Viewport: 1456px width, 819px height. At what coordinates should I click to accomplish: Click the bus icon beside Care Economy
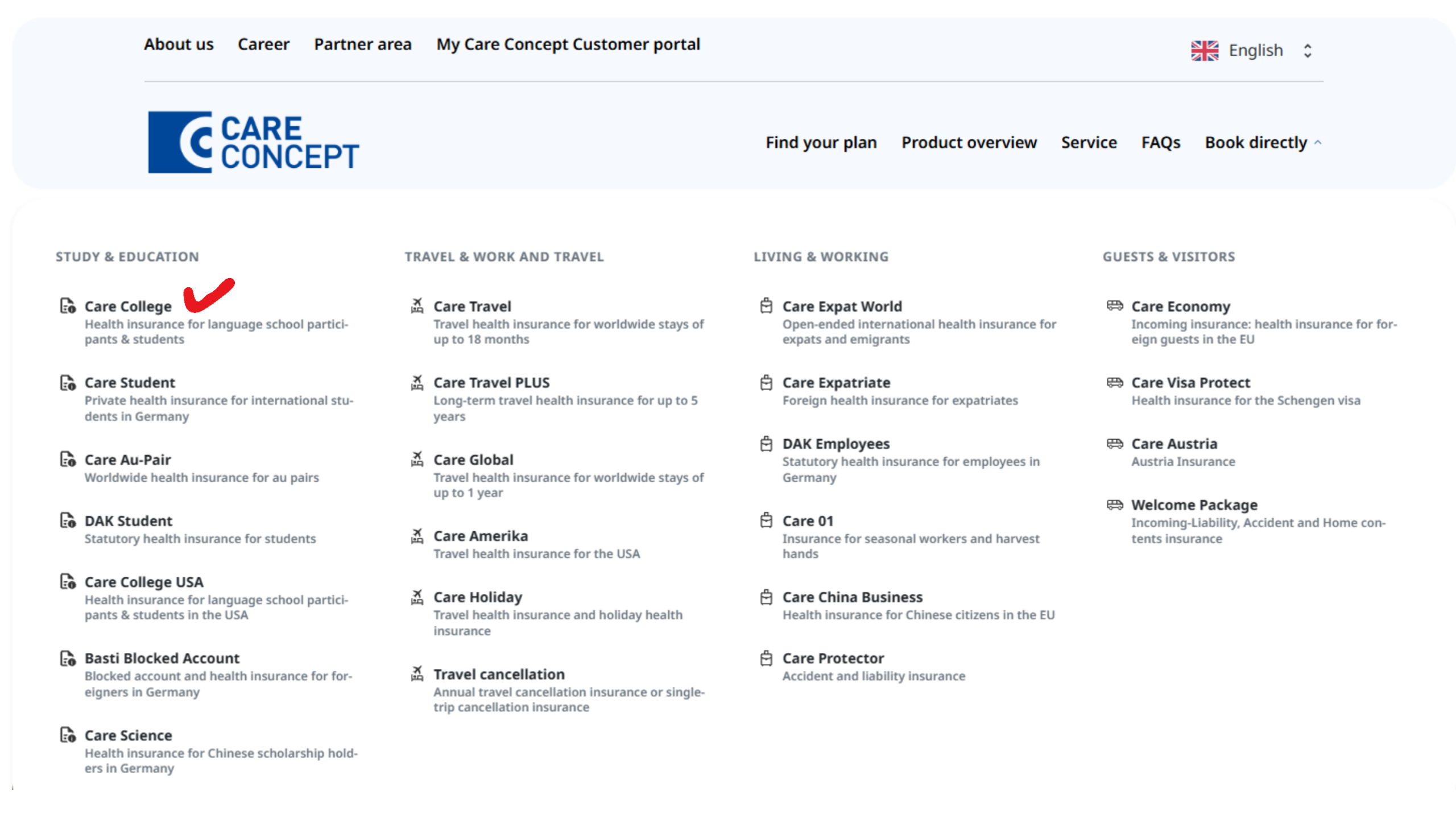coord(1115,306)
